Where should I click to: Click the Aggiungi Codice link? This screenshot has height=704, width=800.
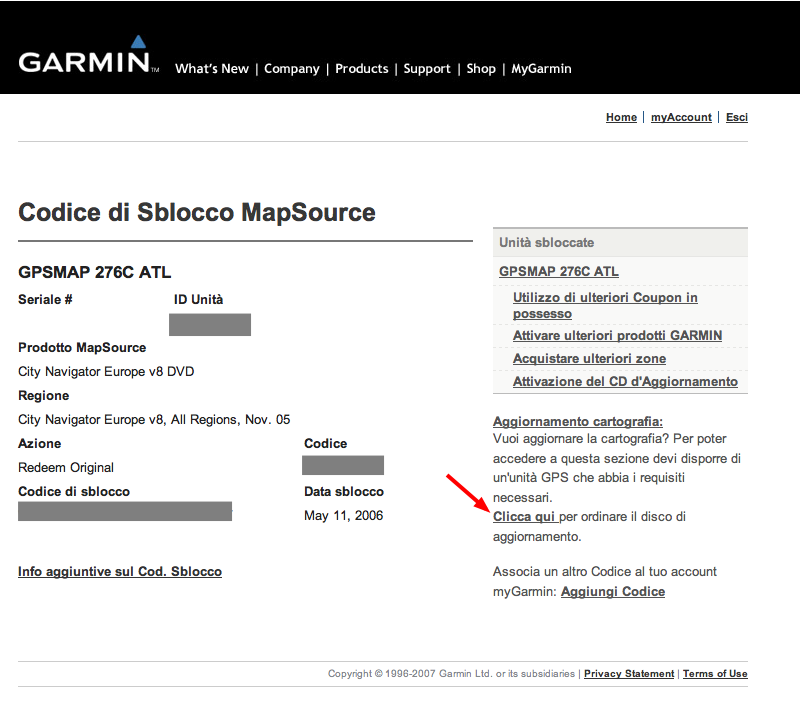tap(613, 592)
